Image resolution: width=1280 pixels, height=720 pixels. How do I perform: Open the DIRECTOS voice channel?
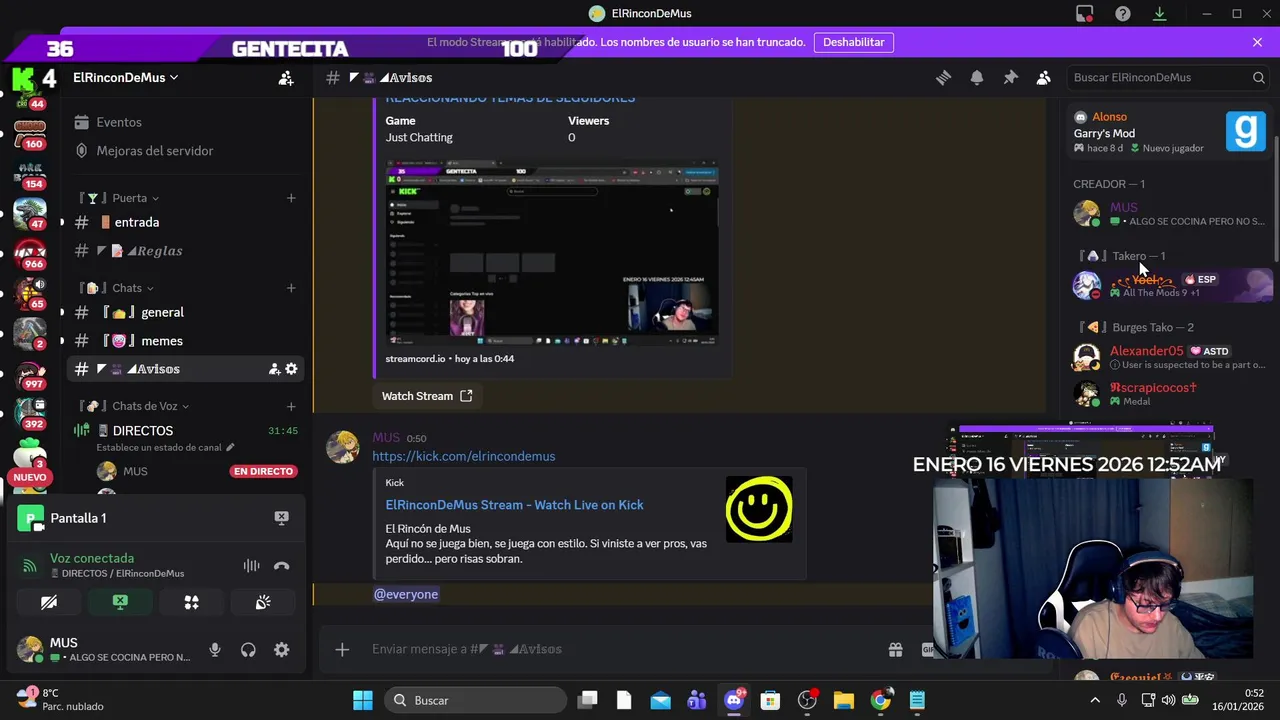pyautogui.click(x=142, y=431)
